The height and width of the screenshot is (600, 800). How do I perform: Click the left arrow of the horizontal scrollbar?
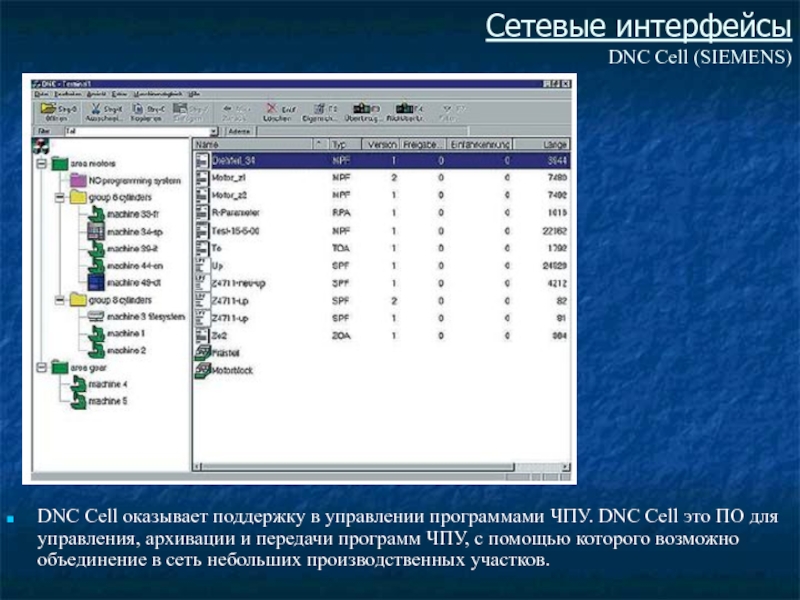(x=197, y=466)
